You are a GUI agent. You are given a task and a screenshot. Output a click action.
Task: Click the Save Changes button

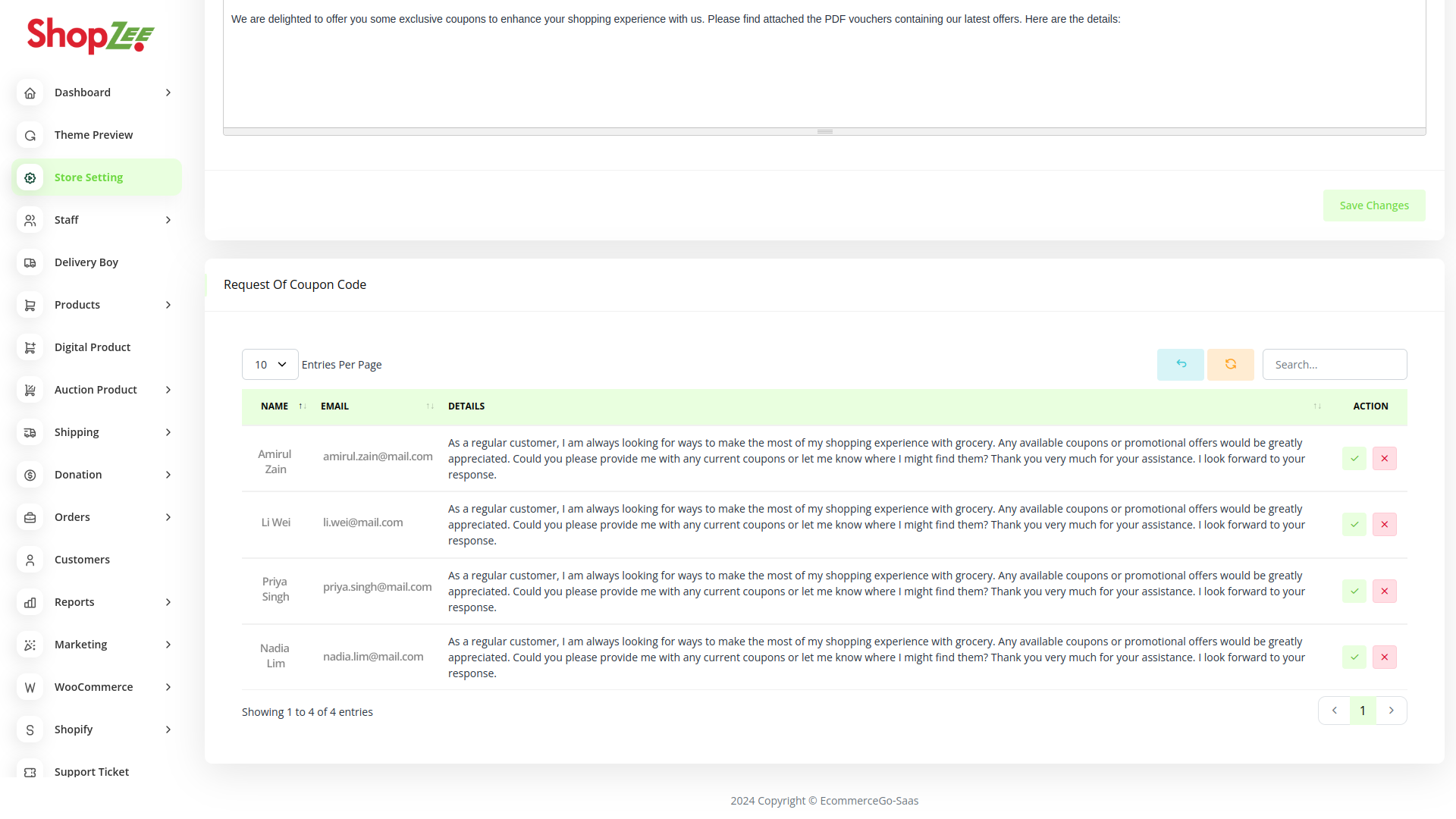coord(1373,206)
